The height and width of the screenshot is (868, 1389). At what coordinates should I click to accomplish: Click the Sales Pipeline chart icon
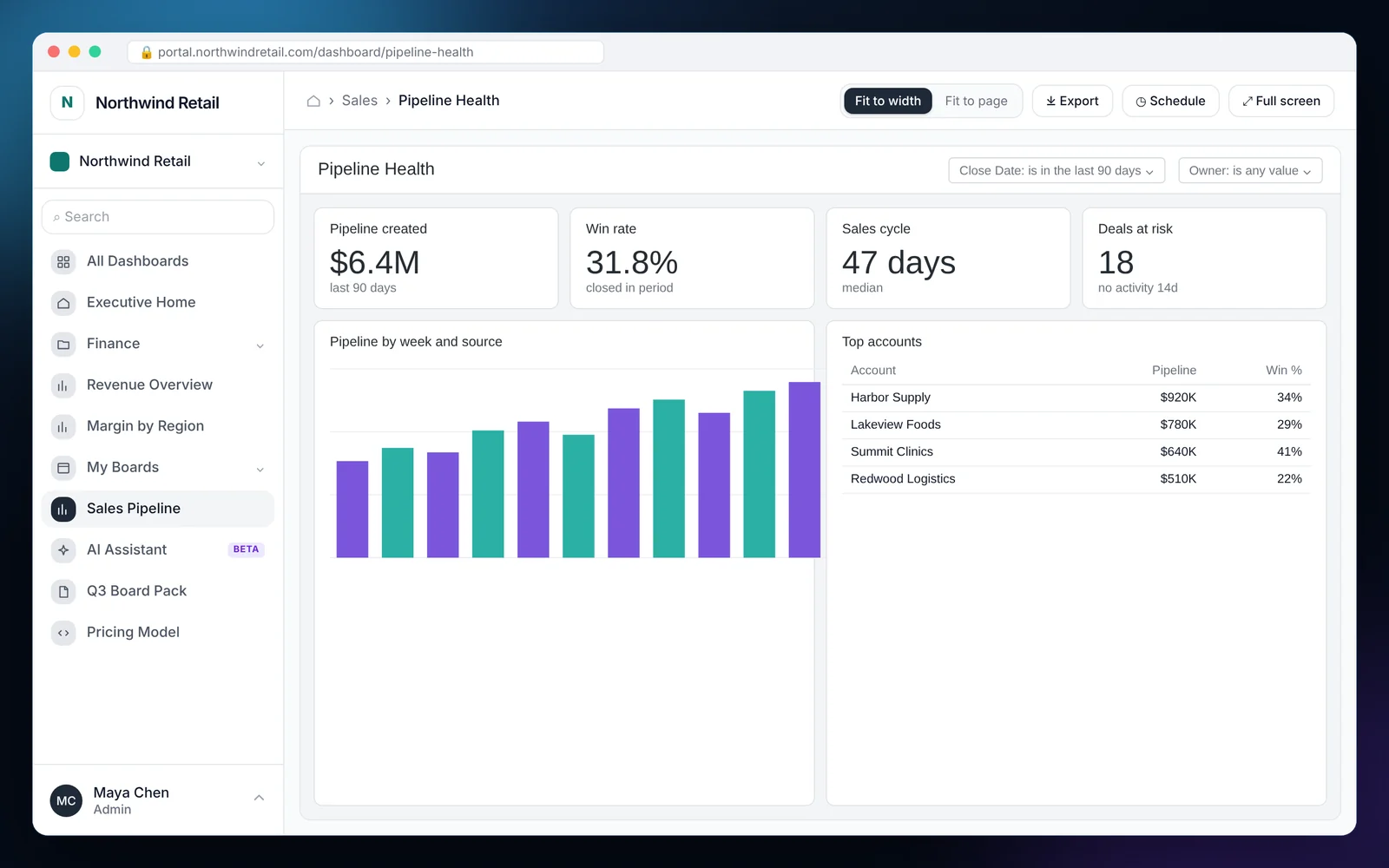coord(63,509)
